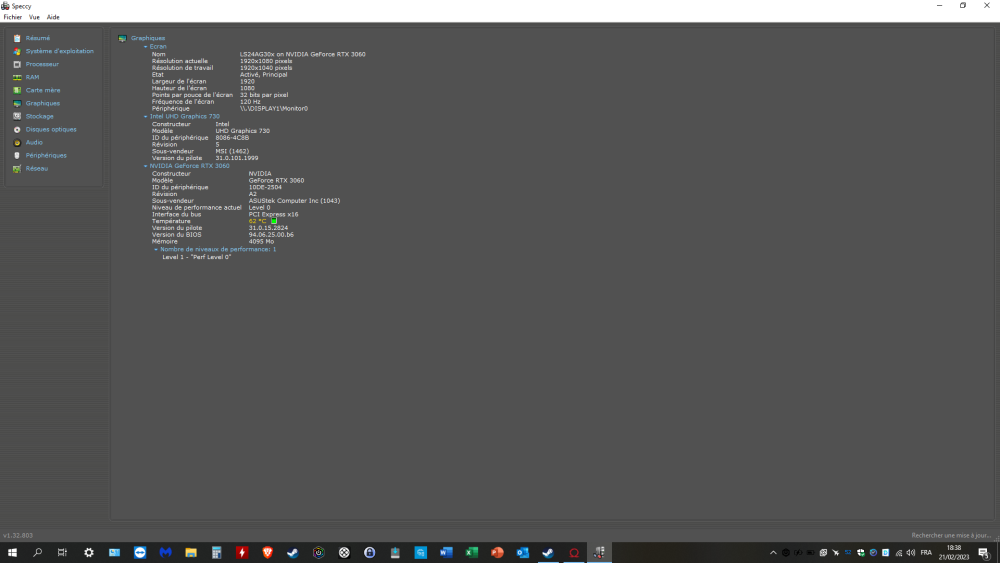Screen dimensions: 1000x563
Task: Open Outlook from taskbar
Action: point(522,553)
